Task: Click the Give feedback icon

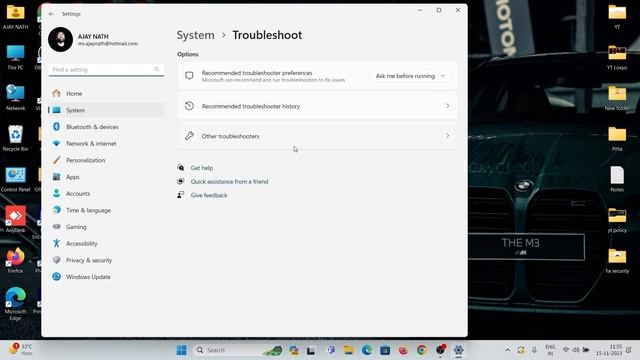Action: coord(181,195)
